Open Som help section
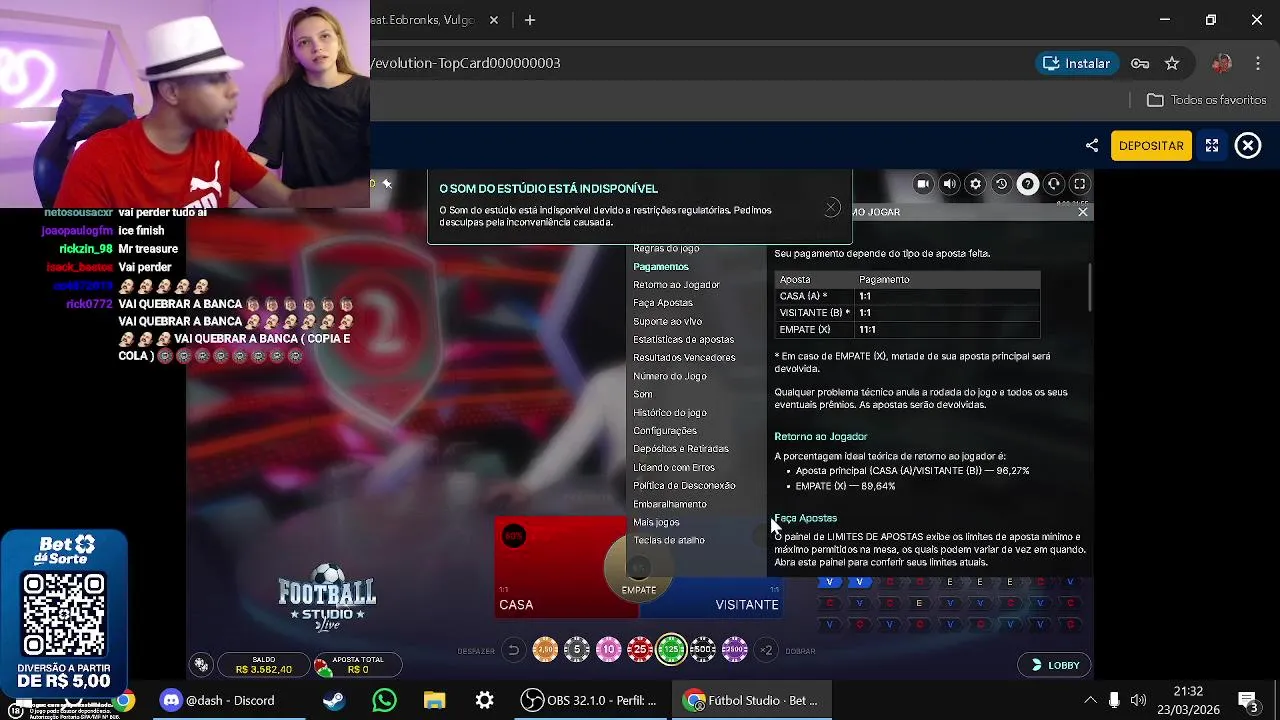 click(643, 394)
